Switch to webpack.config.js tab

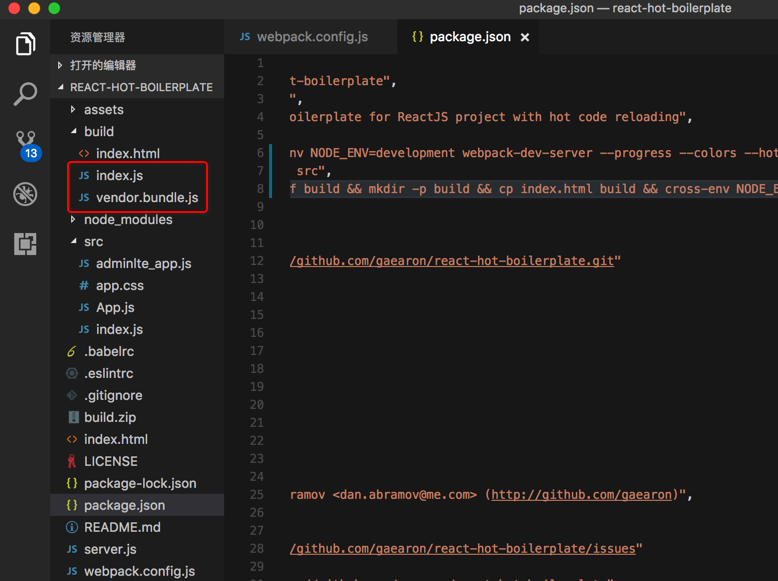311,37
